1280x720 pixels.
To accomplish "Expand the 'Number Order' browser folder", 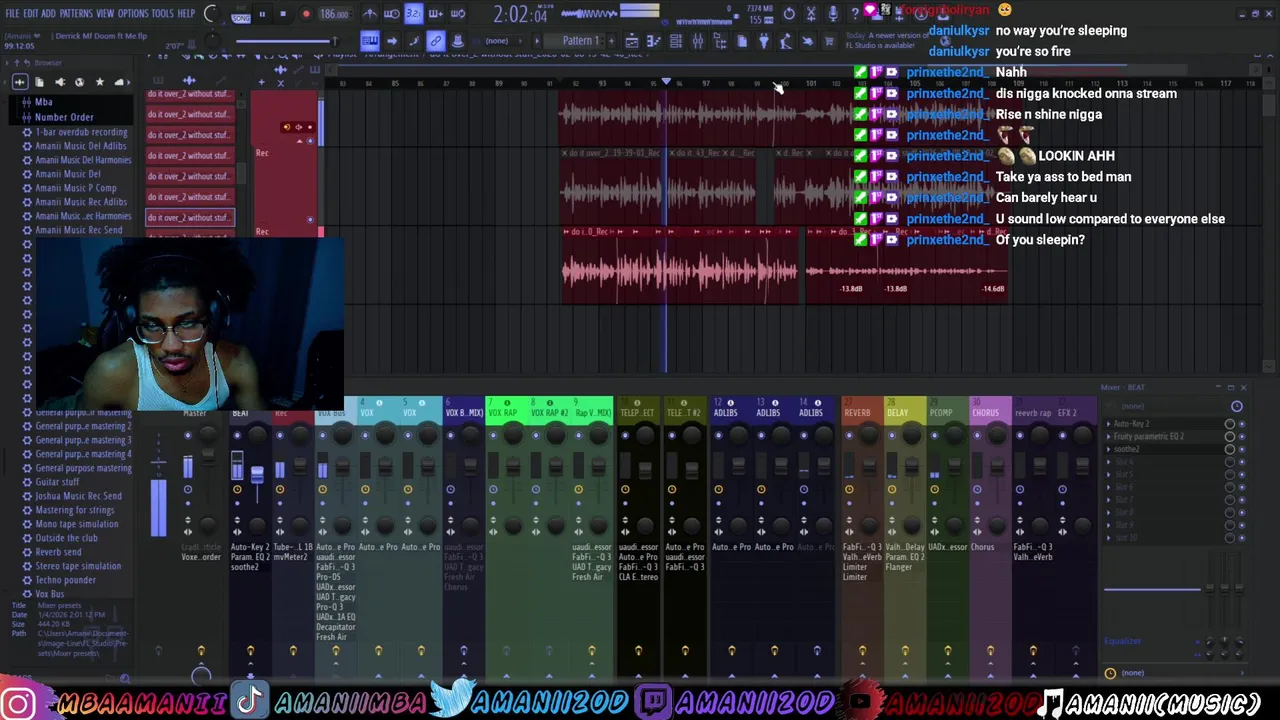I will [64, 117].
